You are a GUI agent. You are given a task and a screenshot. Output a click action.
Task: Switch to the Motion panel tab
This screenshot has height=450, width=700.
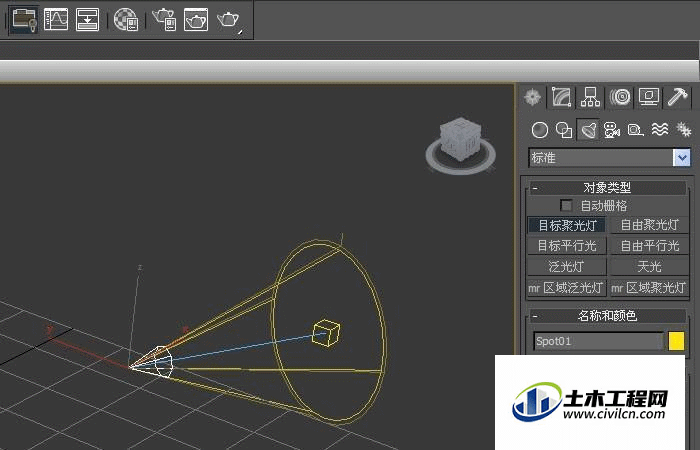click(620, 97)
